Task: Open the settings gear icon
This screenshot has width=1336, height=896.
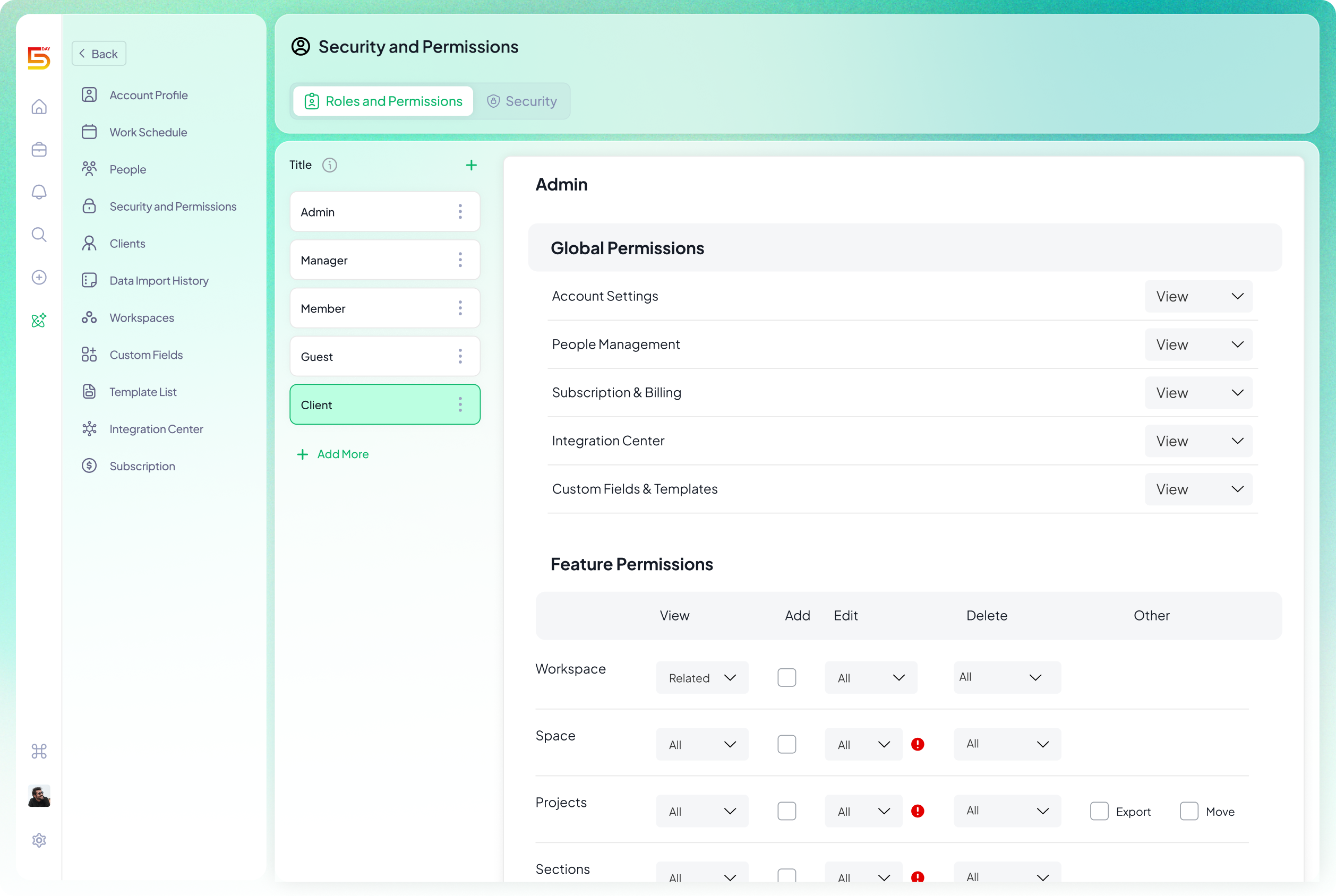Action: pos(39,840)
